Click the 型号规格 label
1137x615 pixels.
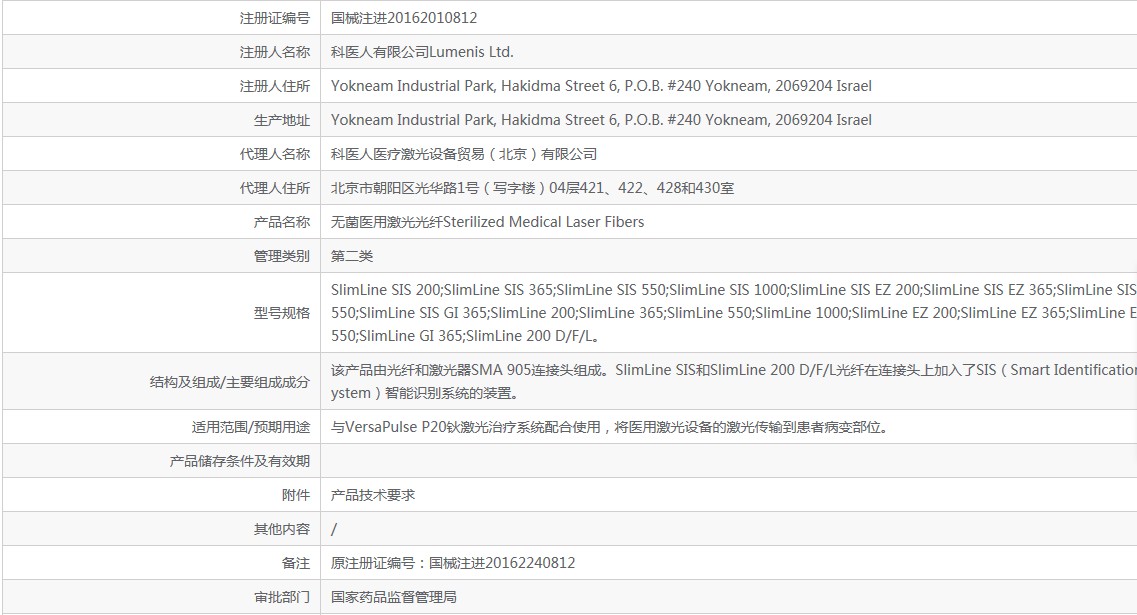click(281, 313)
